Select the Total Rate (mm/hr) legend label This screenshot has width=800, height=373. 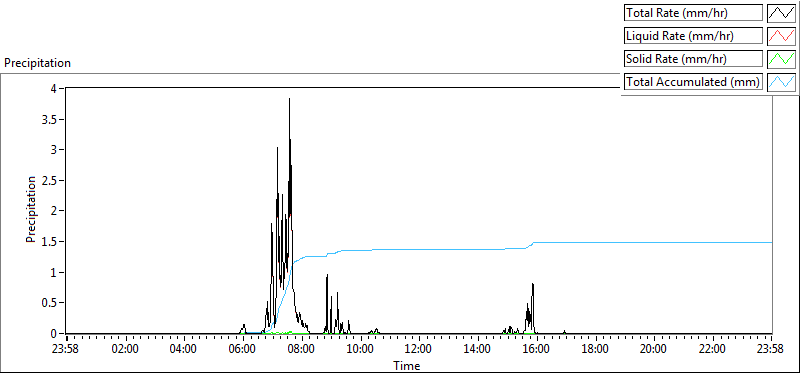693,13
